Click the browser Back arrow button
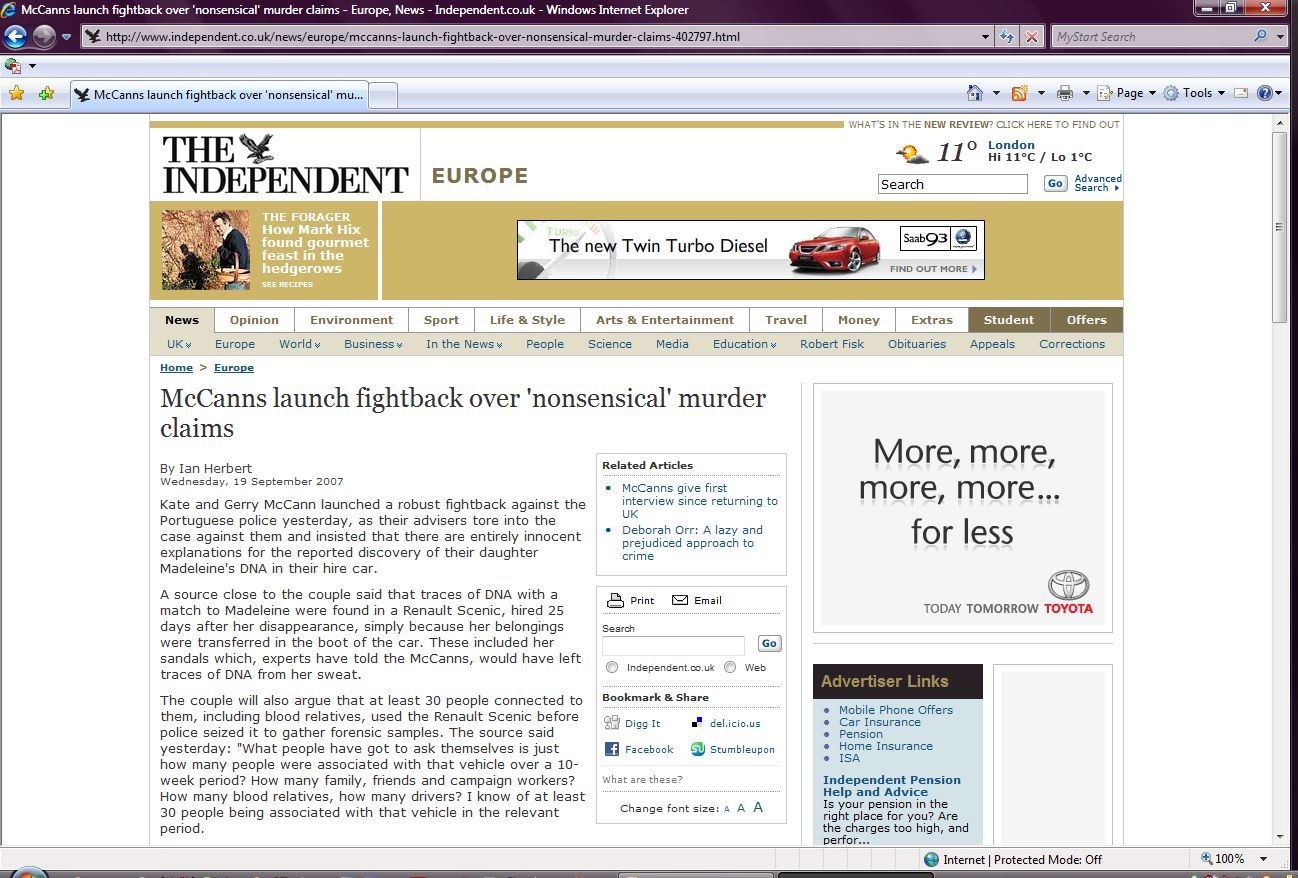 pyautogui.click(x=16, y=37)
